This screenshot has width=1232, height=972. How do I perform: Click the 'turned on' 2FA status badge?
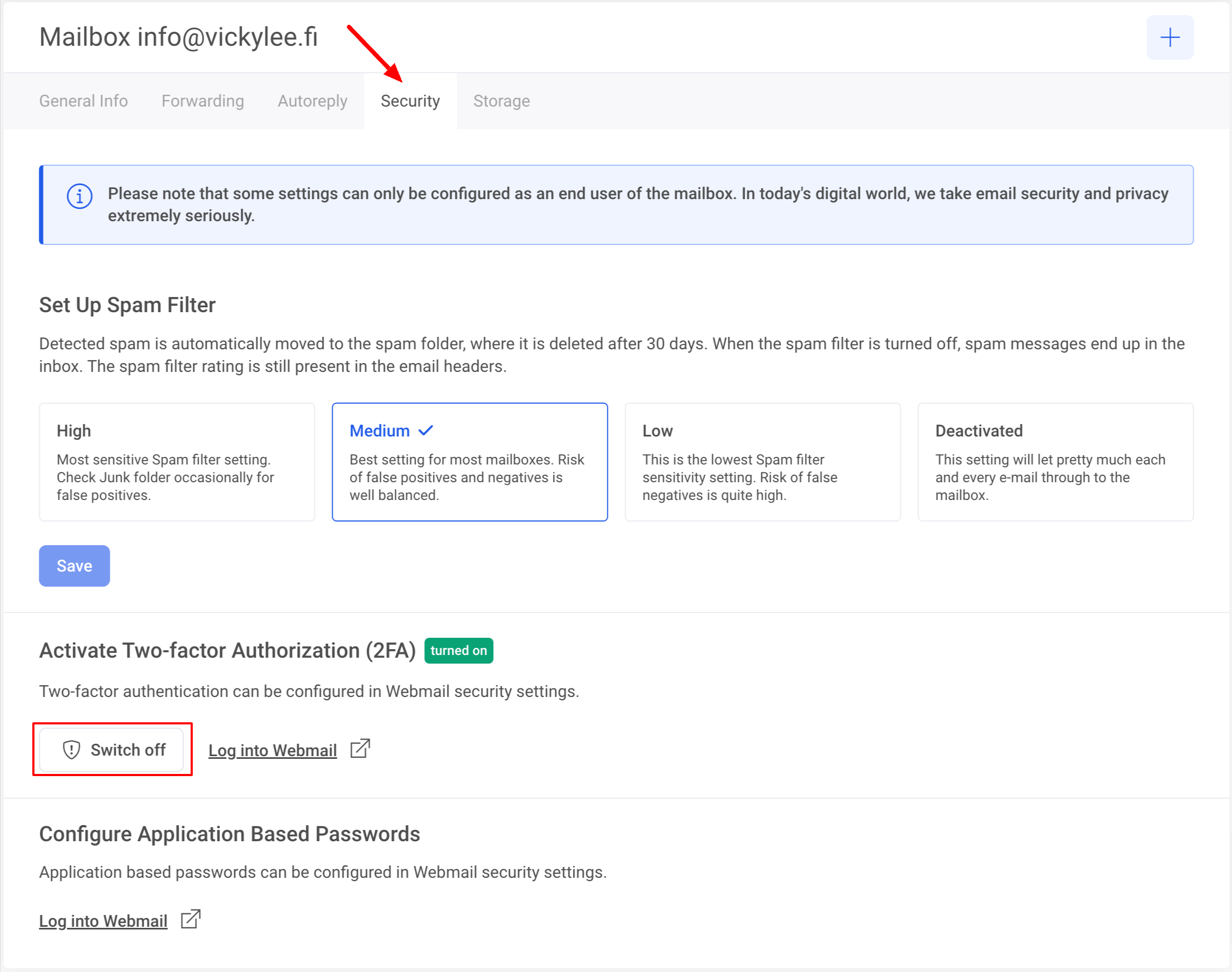(458, 650)
